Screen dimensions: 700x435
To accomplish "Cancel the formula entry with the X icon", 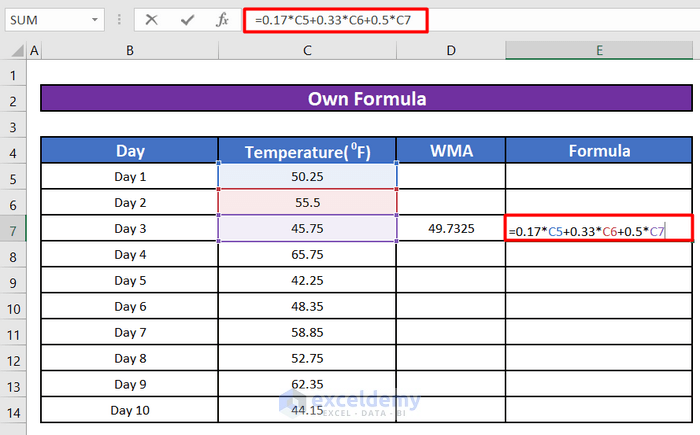I will click(152, 20).
